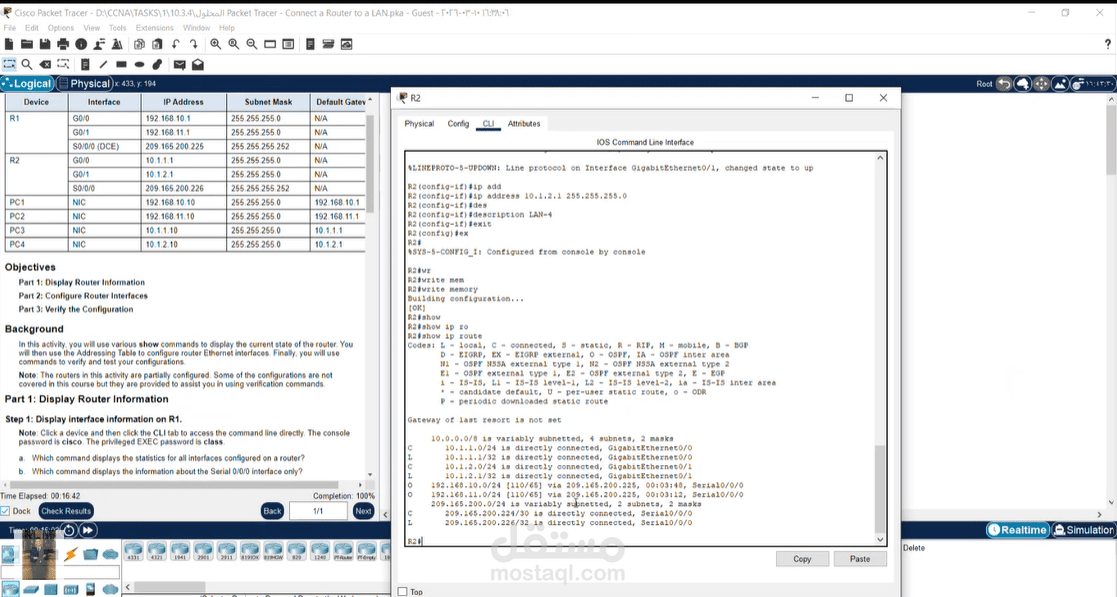Select the Draw Line tool

tap(103, 64)
